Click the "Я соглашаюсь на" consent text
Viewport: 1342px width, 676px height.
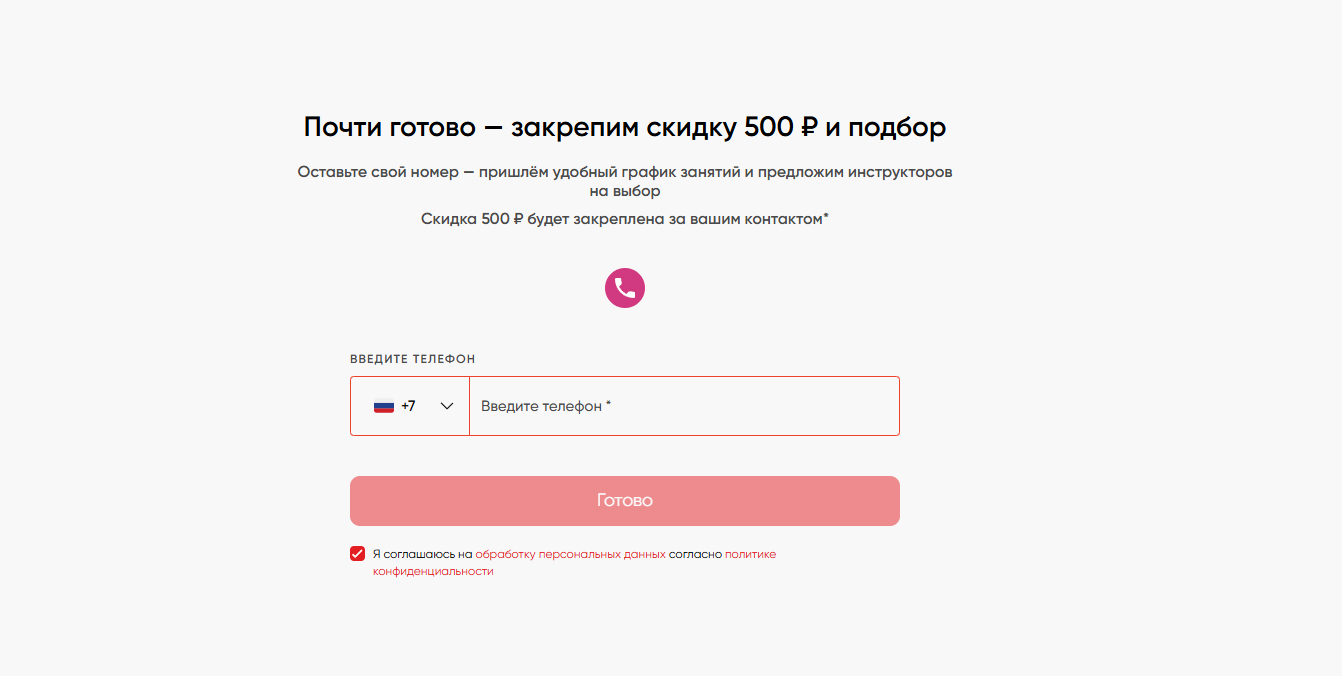pos(421,554)
